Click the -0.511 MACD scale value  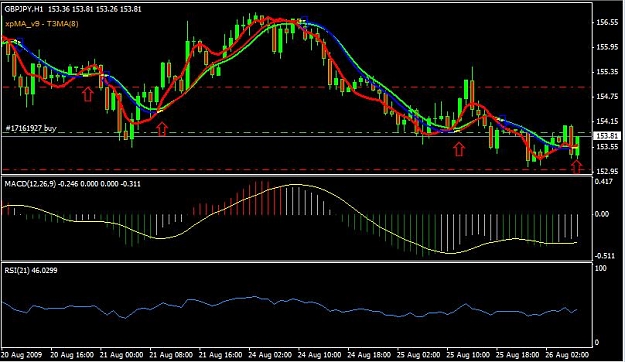tap(604, 256)
